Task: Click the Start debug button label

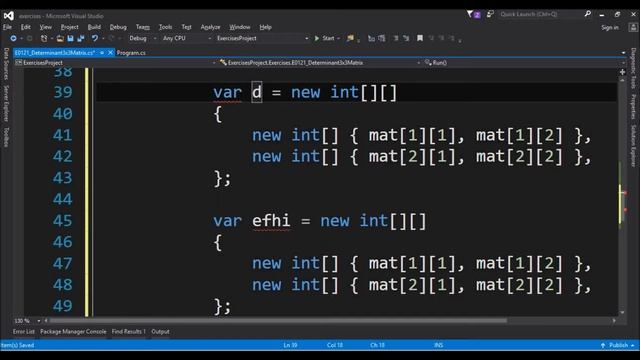Action: pos(328,38)
